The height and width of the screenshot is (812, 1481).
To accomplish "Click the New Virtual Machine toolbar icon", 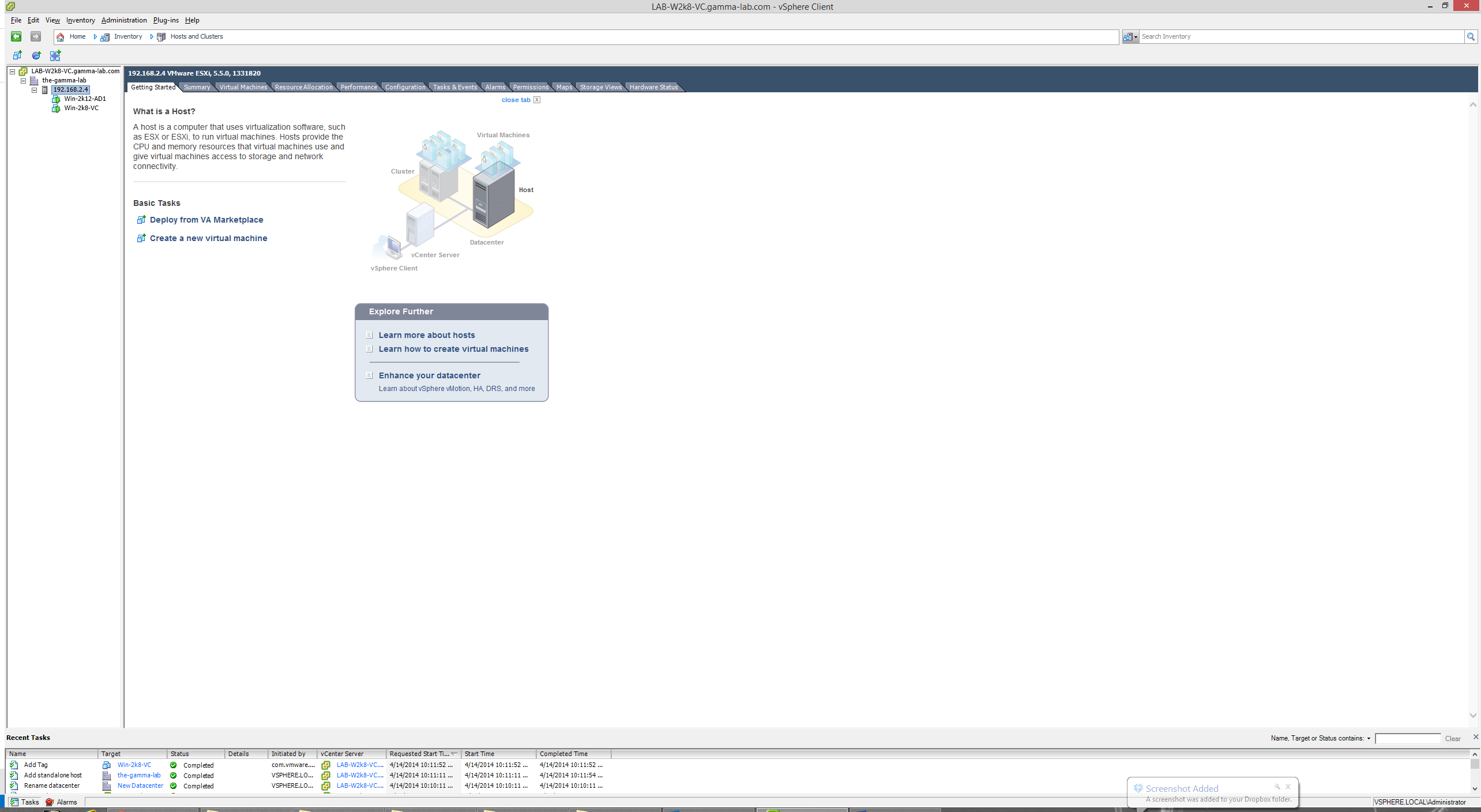I will coord(17,55).
